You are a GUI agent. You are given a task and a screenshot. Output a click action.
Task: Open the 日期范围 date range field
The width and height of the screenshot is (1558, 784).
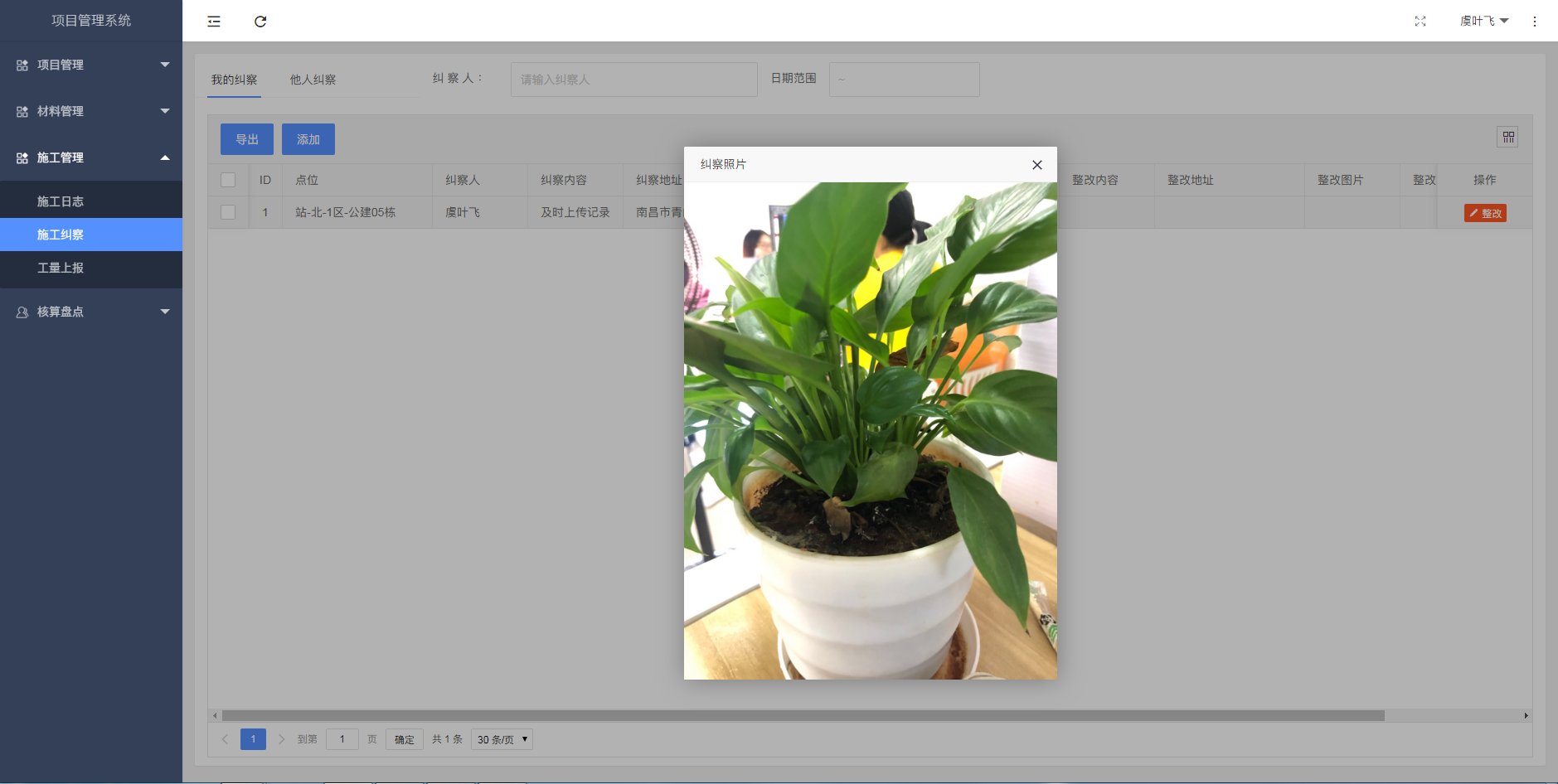point(905,80)
